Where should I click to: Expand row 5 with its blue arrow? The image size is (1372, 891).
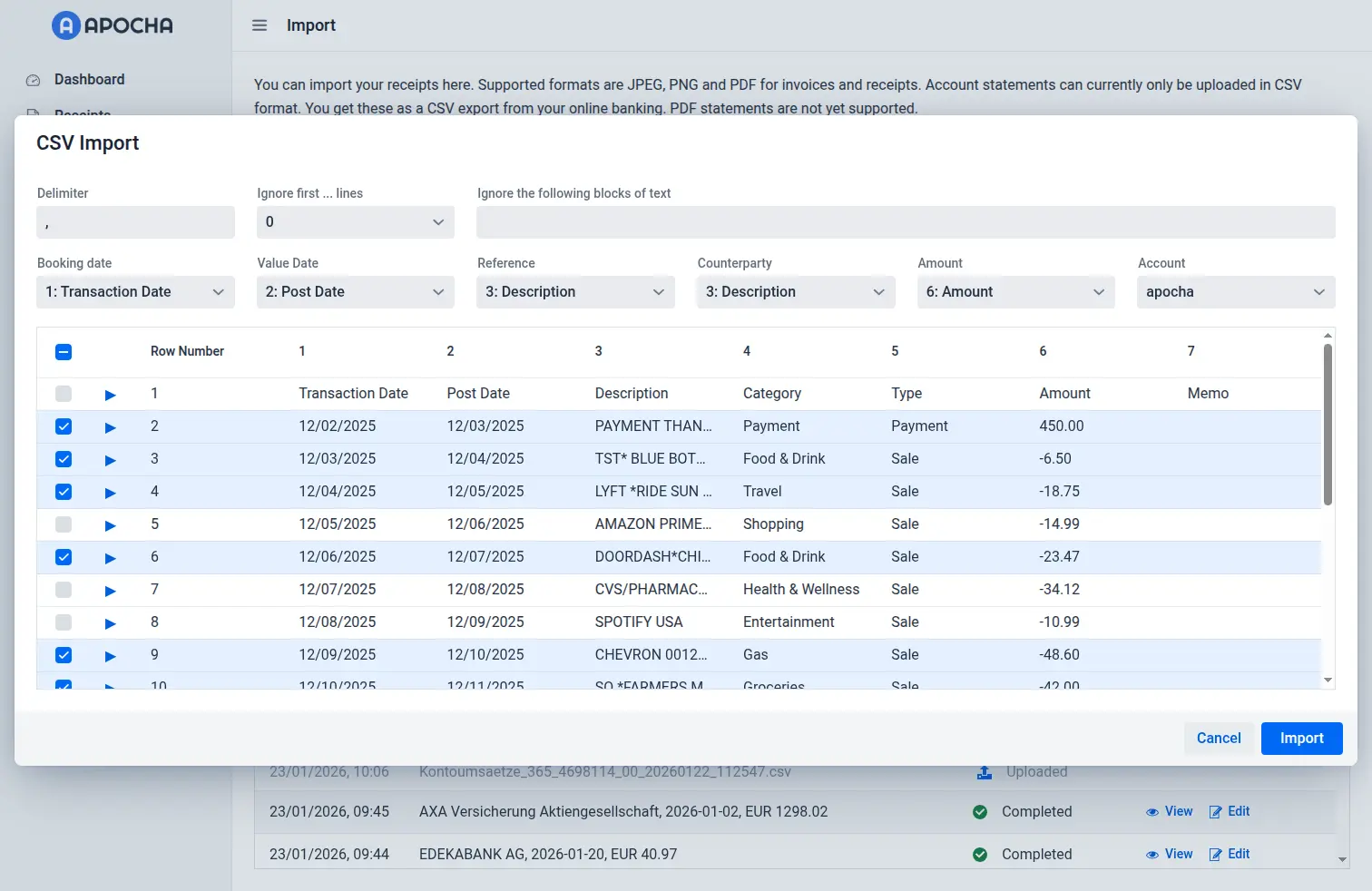[x=110, y=524]
